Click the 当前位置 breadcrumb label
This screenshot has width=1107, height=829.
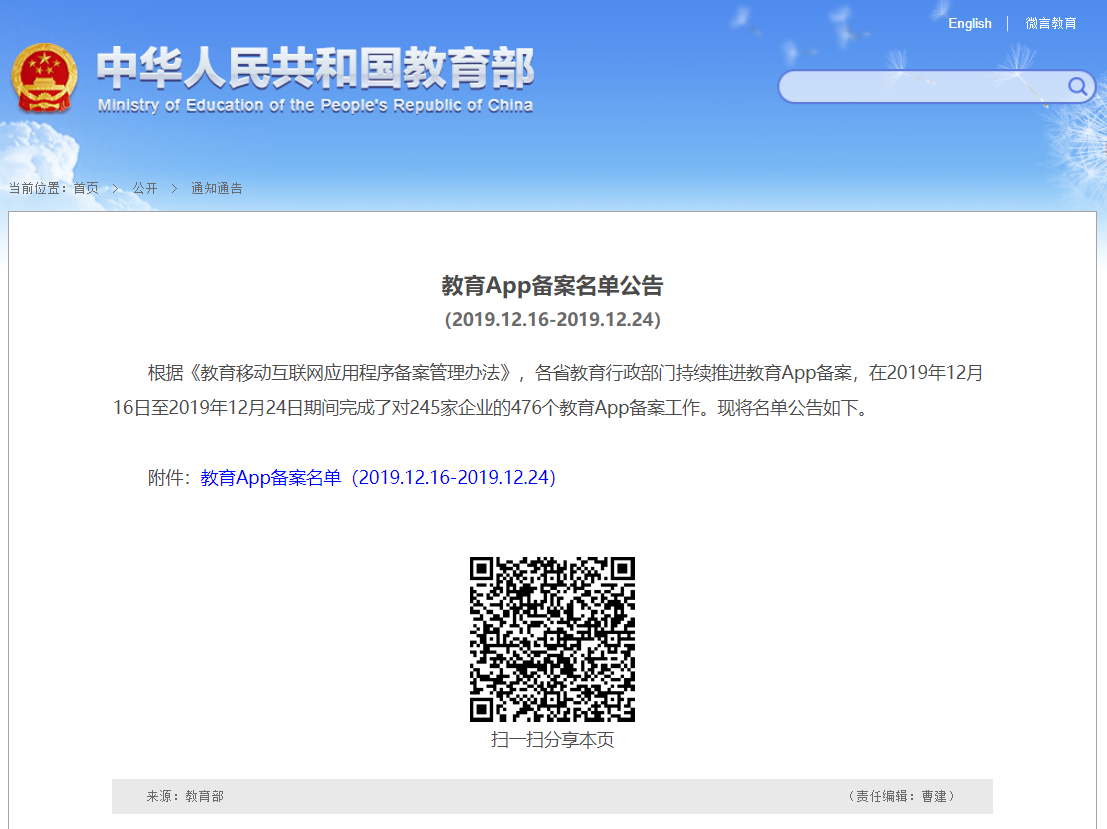click(x=37, y=189)
